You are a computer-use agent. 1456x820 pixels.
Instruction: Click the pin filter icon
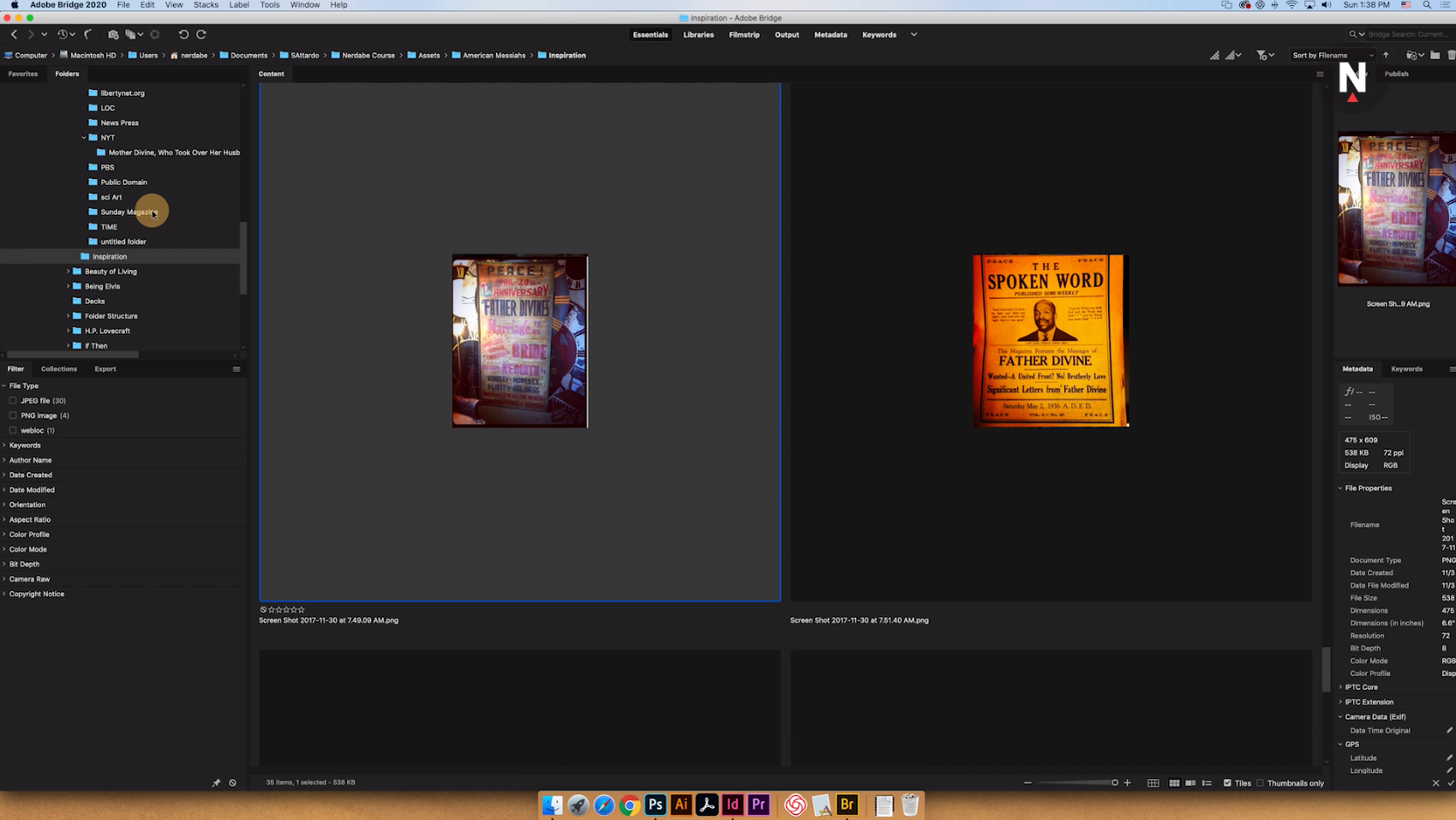pos(216,783)
